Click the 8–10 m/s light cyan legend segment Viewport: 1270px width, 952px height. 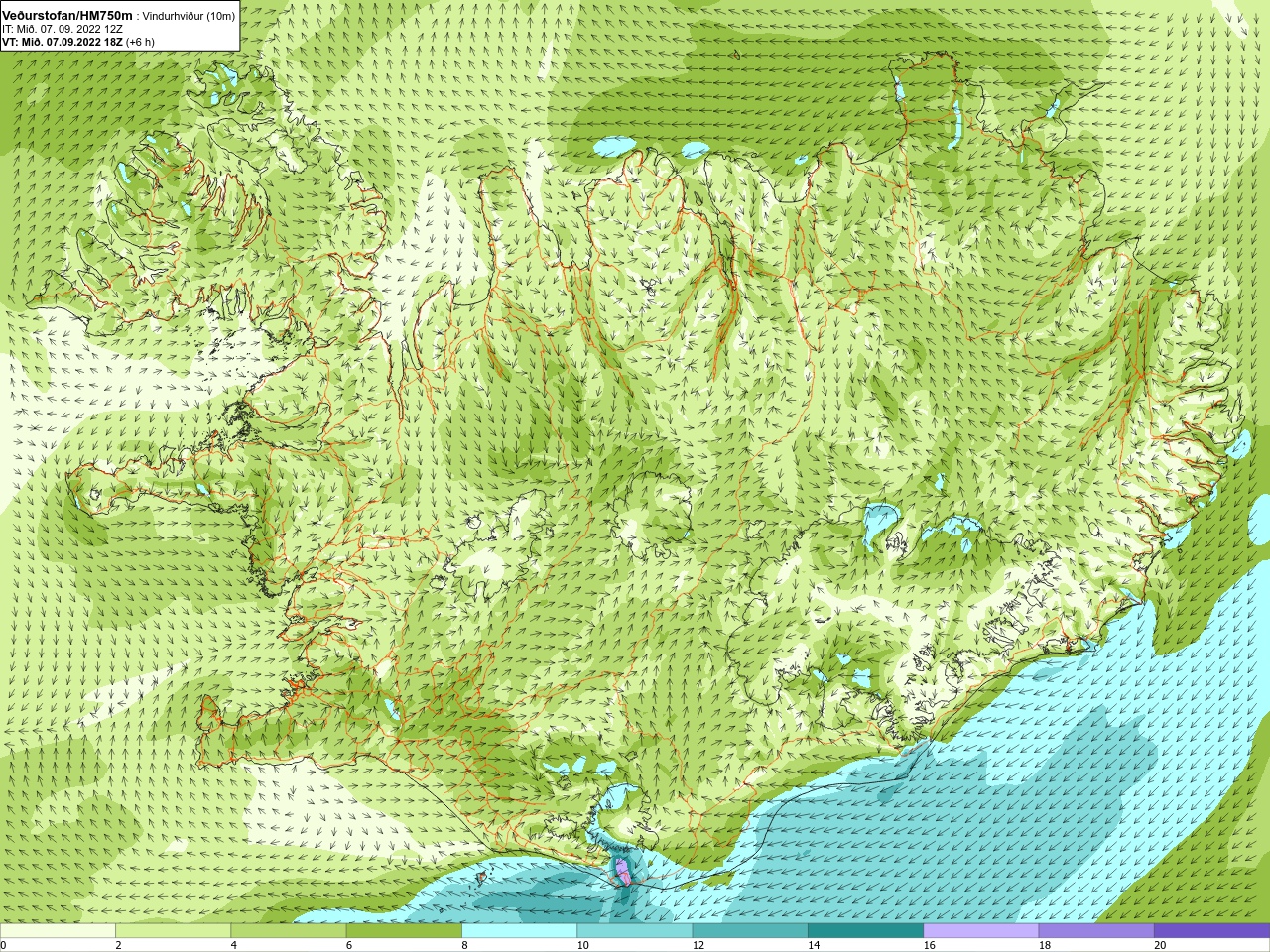(x=519, y=931)
